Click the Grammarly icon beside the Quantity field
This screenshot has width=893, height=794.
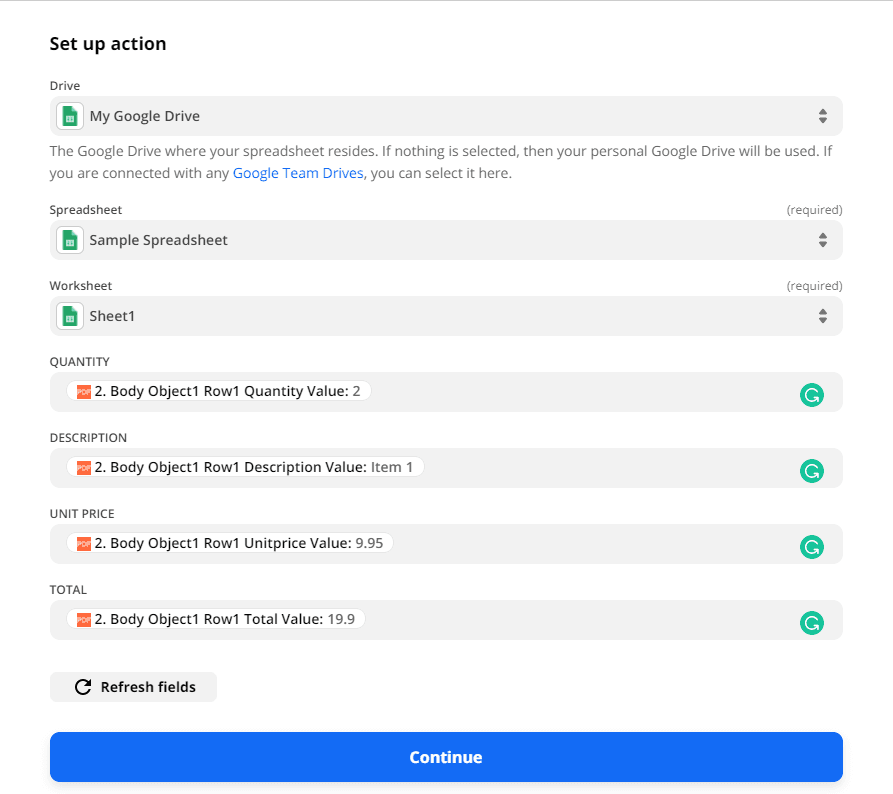coord(811,395)
